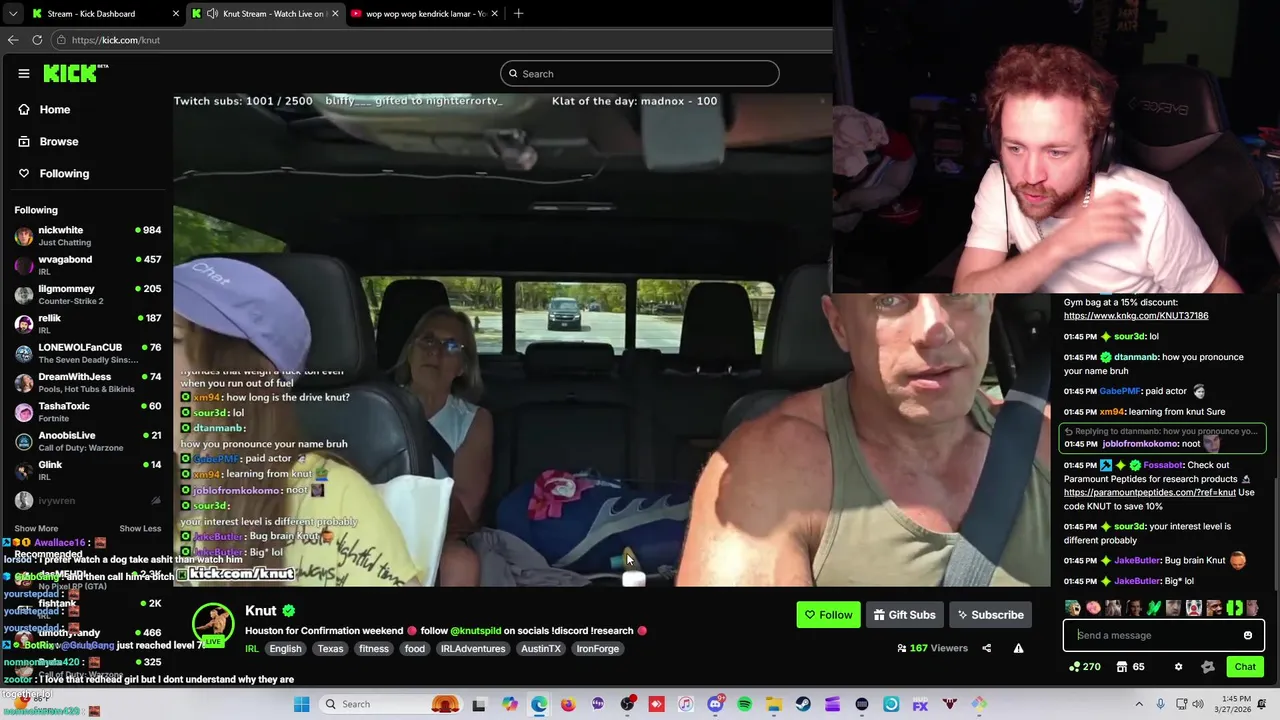Open Glink's channel in the Following list
The height and width of the screenshot is (720, 1280).
[x=87, y=471]
